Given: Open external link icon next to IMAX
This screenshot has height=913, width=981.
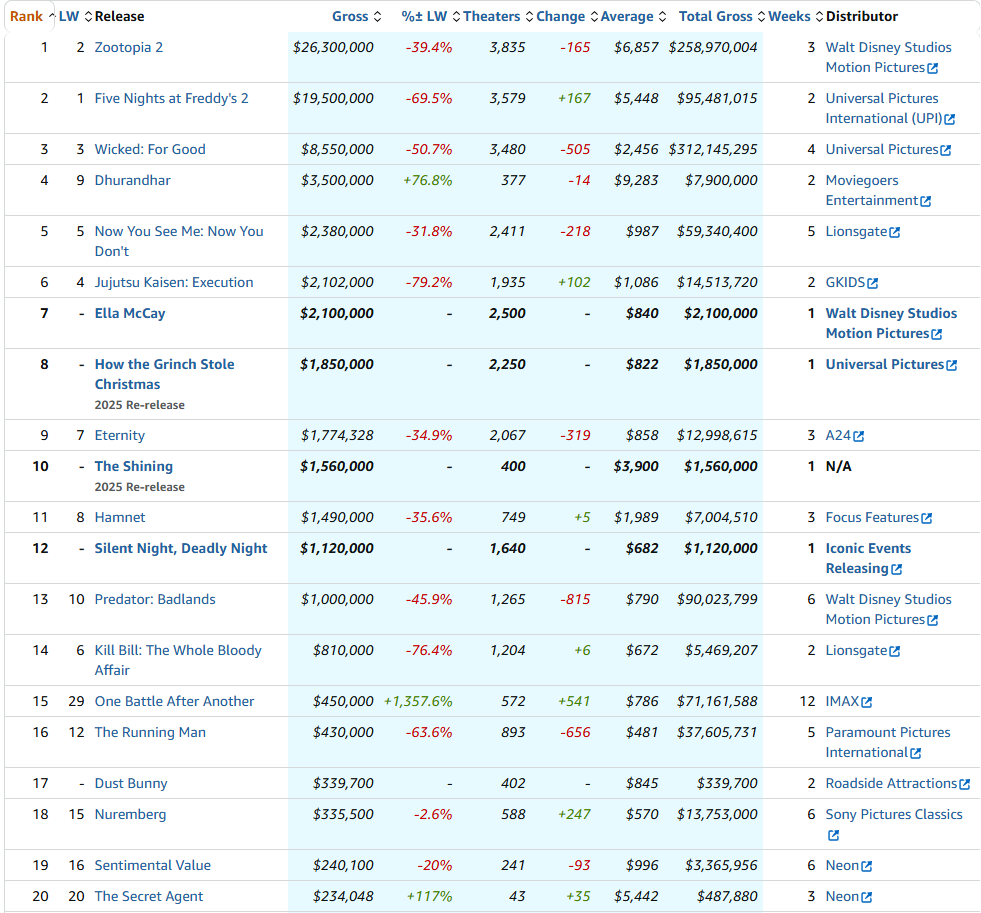Looking at the screenshot, I should pyautogui.click(x=866, y=702).
